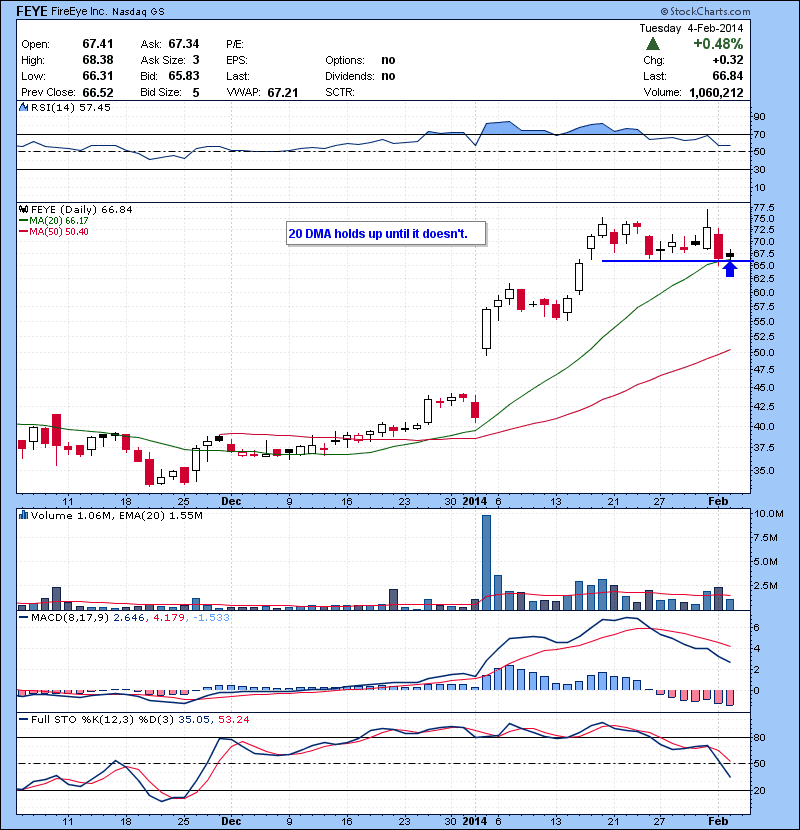The height and width of the screenshot is (830, 800).
Task: Click the MACD(8,17,9) indicator label
Action: point(70,617)
